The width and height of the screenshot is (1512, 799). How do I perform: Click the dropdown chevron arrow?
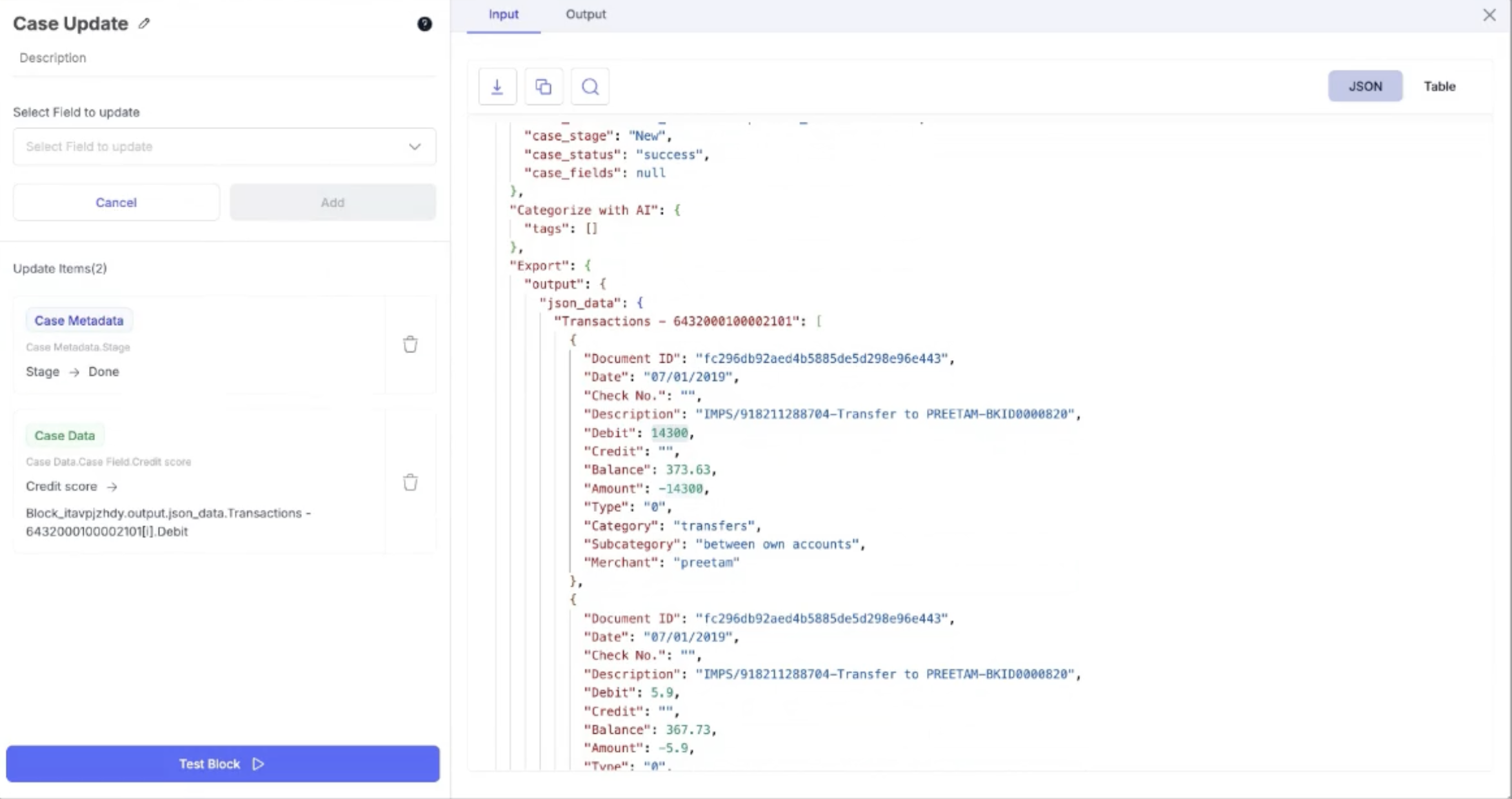[x=415, y=147]
